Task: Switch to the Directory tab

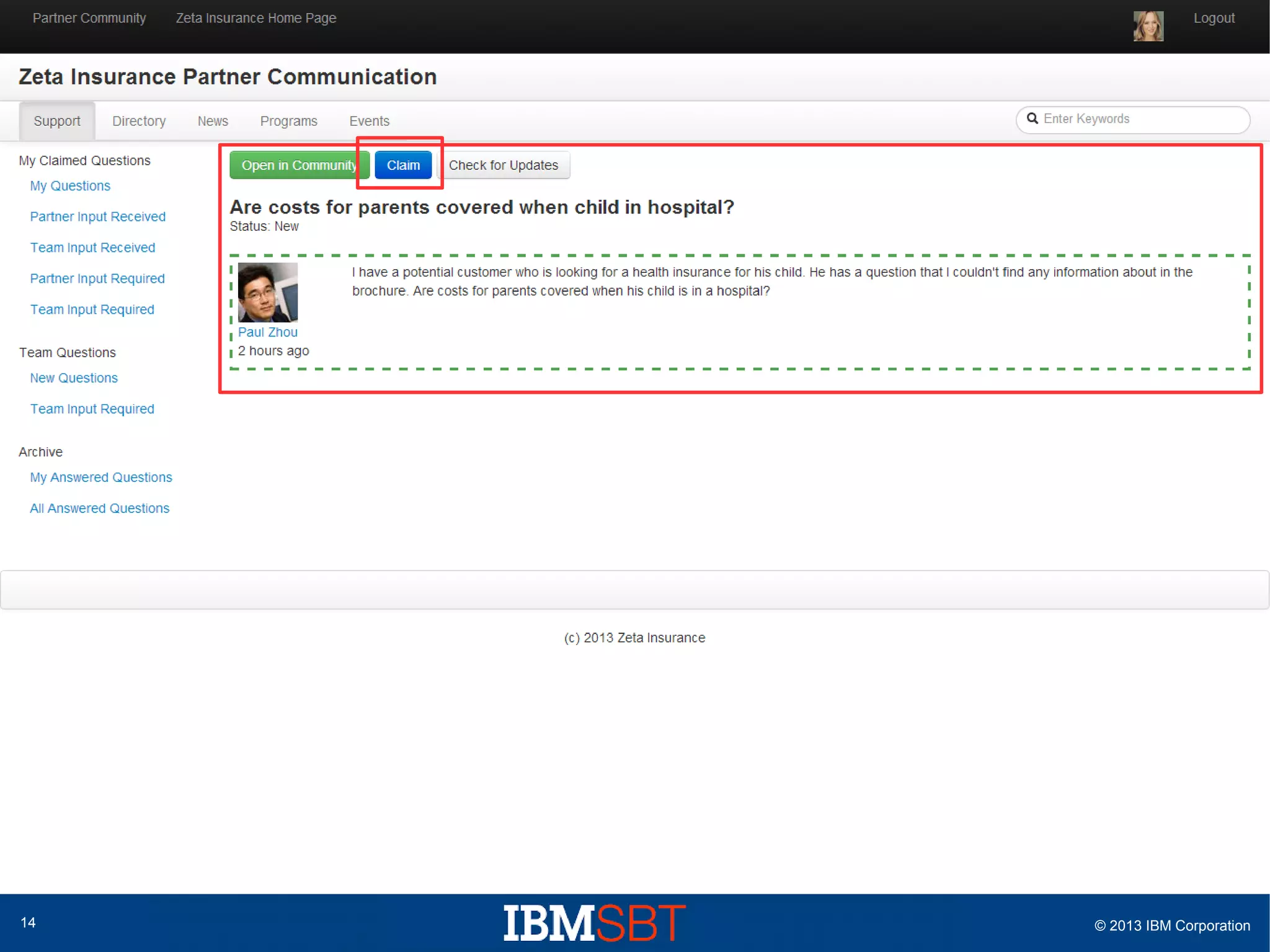Action: tap(139, 121)
